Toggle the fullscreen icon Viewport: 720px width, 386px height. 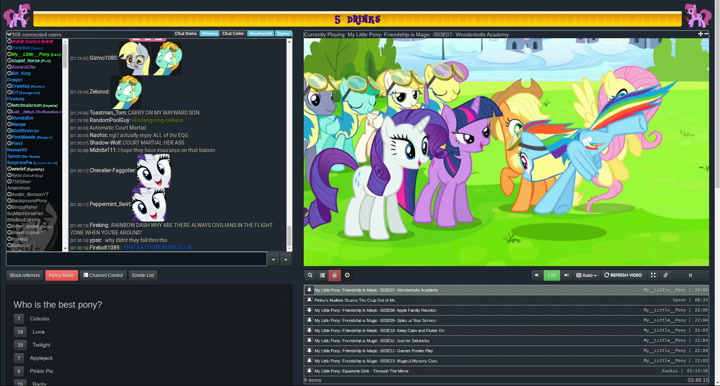(653, 275)
